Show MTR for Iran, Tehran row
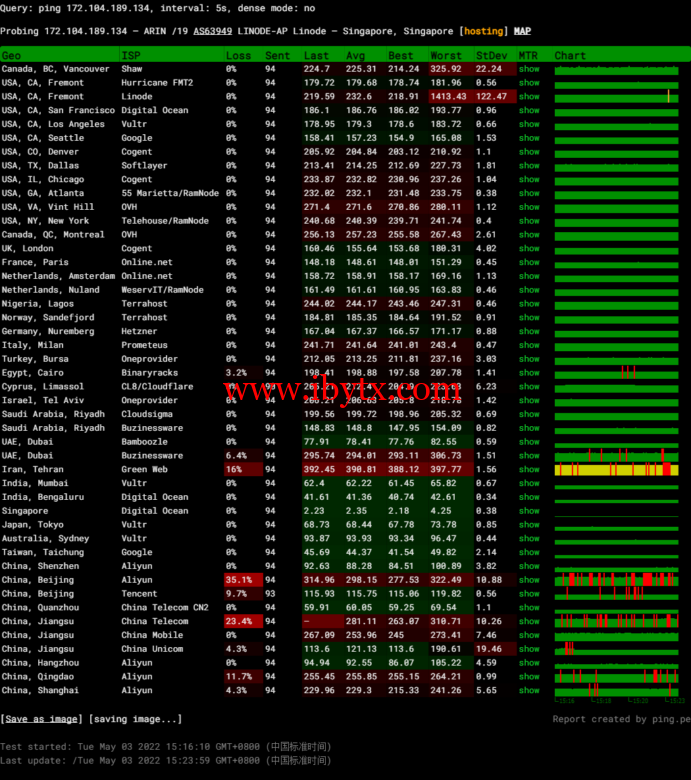 [529, 469]
